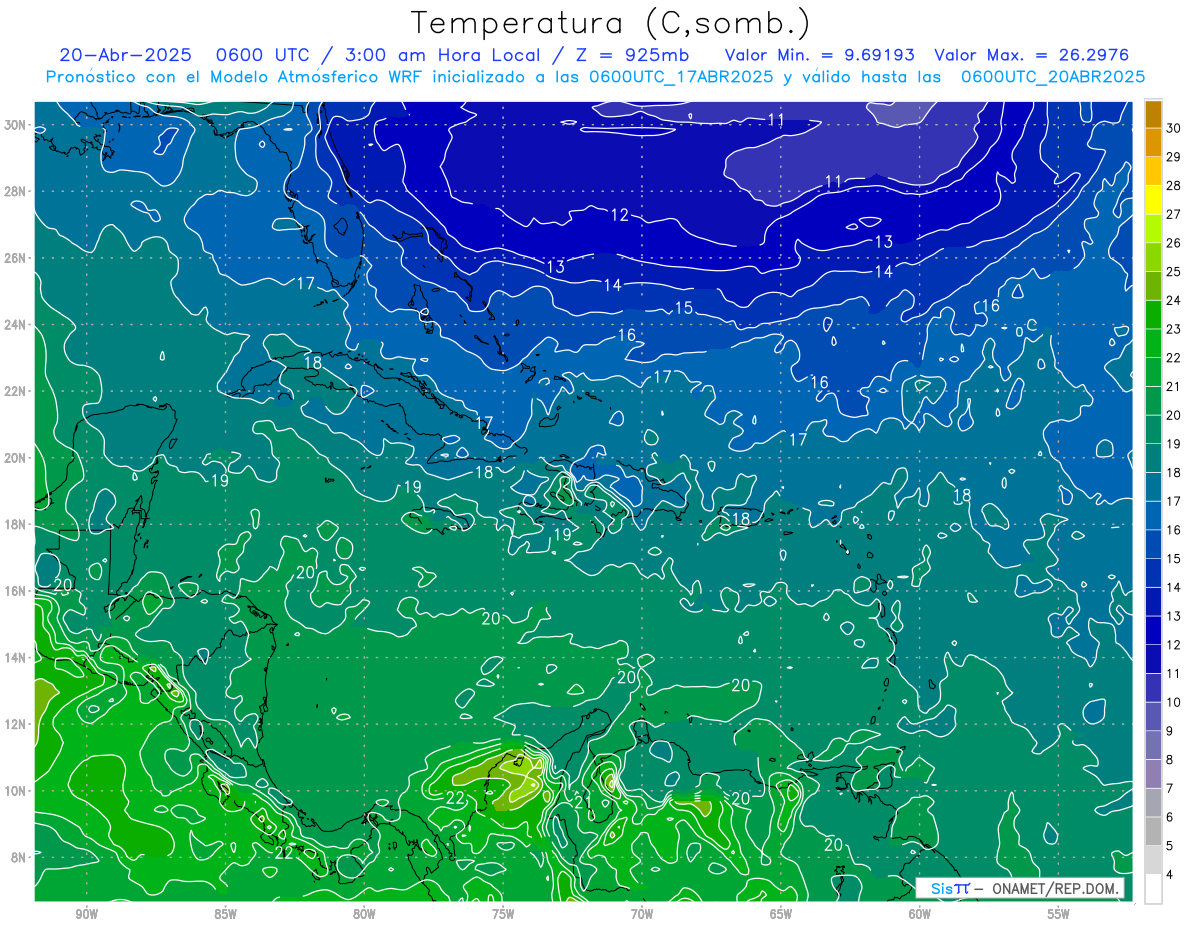The height and width of the screenshot is (927, 1200).
Task: Click the '30N' latitude axis label
Action: click(x=17, y=125)
